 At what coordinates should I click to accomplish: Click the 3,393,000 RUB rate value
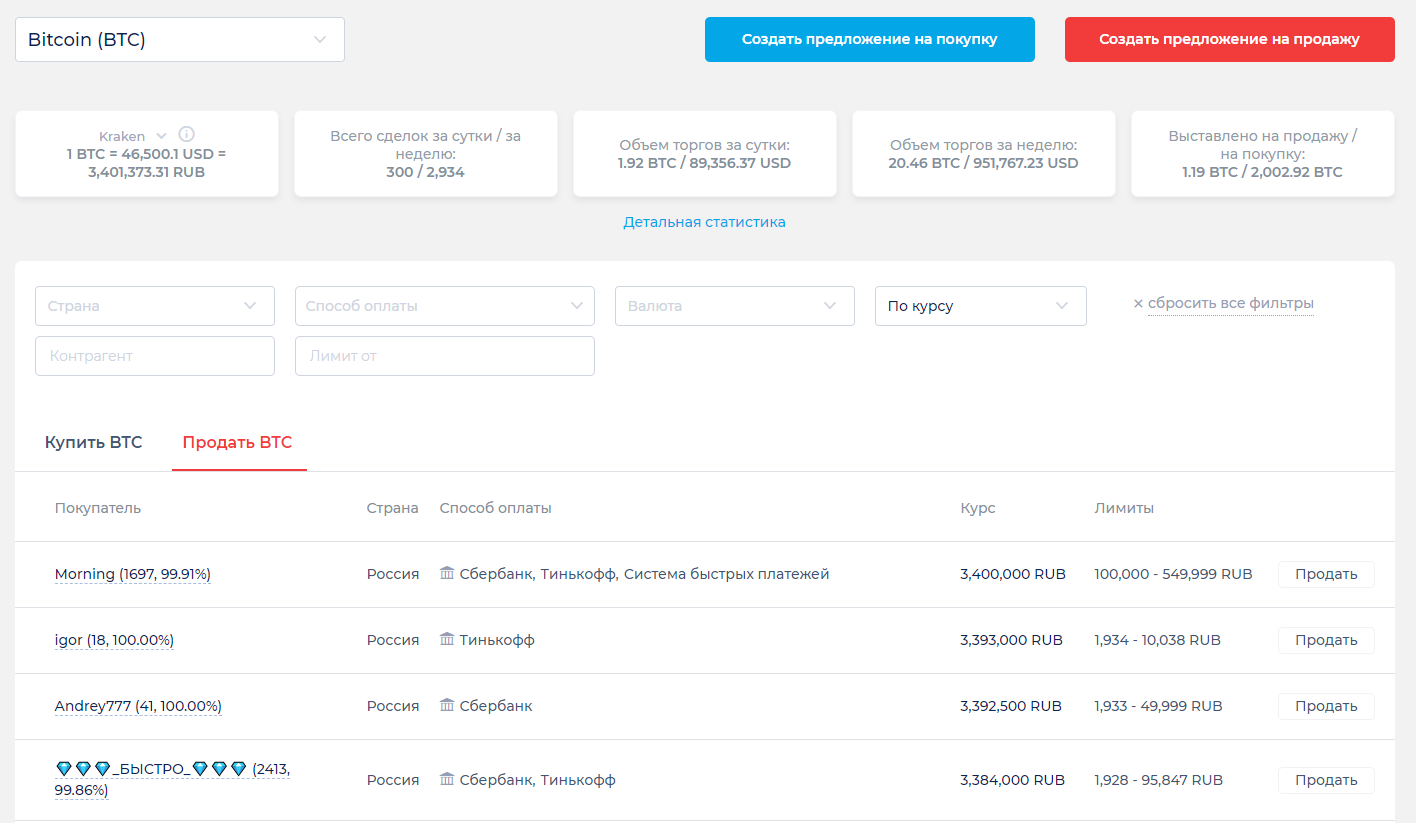point(1011,640)
